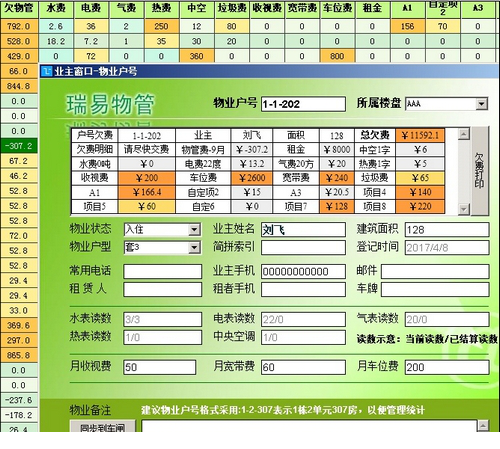
Task: Click the 租金 column header
Action: [372, 9]
